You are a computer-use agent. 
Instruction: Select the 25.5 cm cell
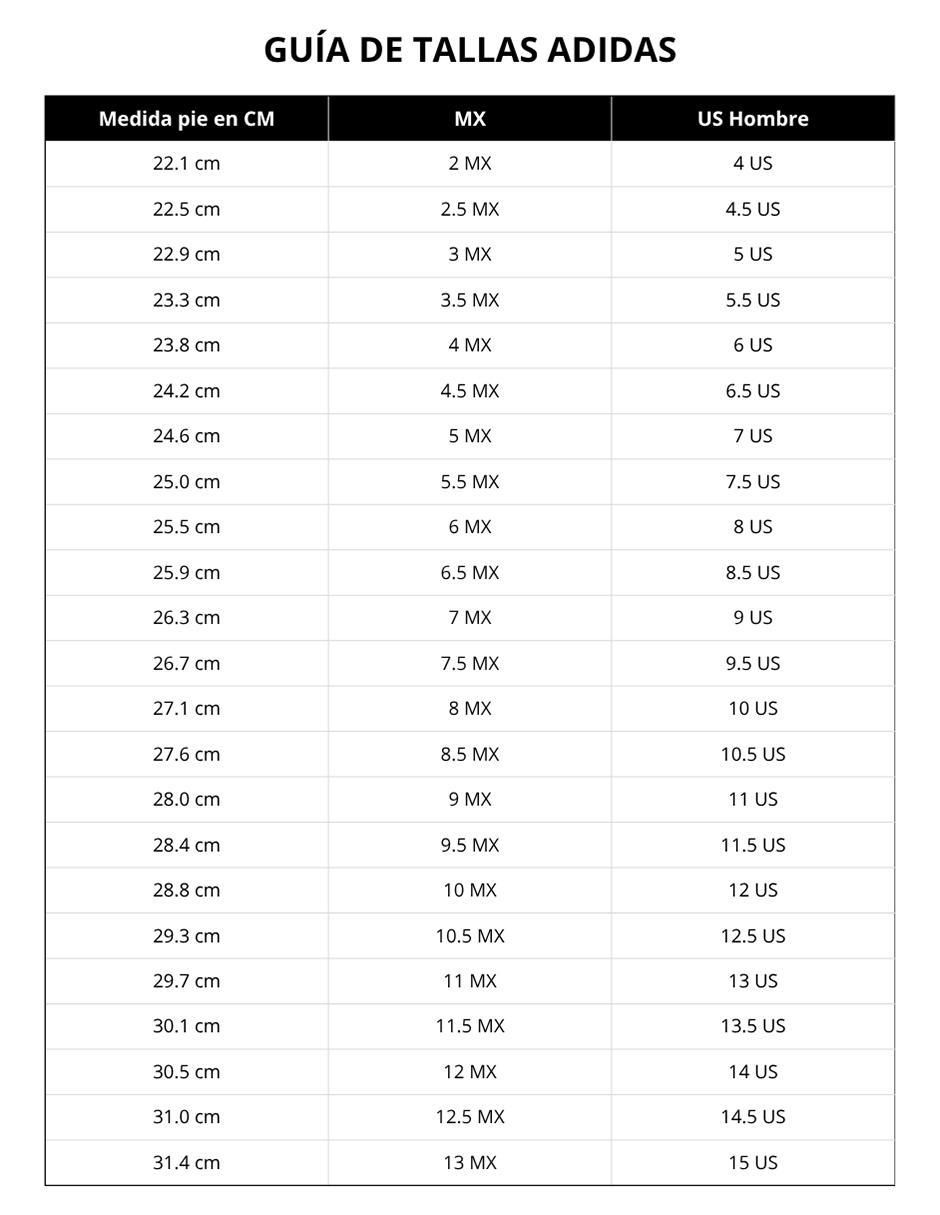pyautogui.click(x=186, y=527)
